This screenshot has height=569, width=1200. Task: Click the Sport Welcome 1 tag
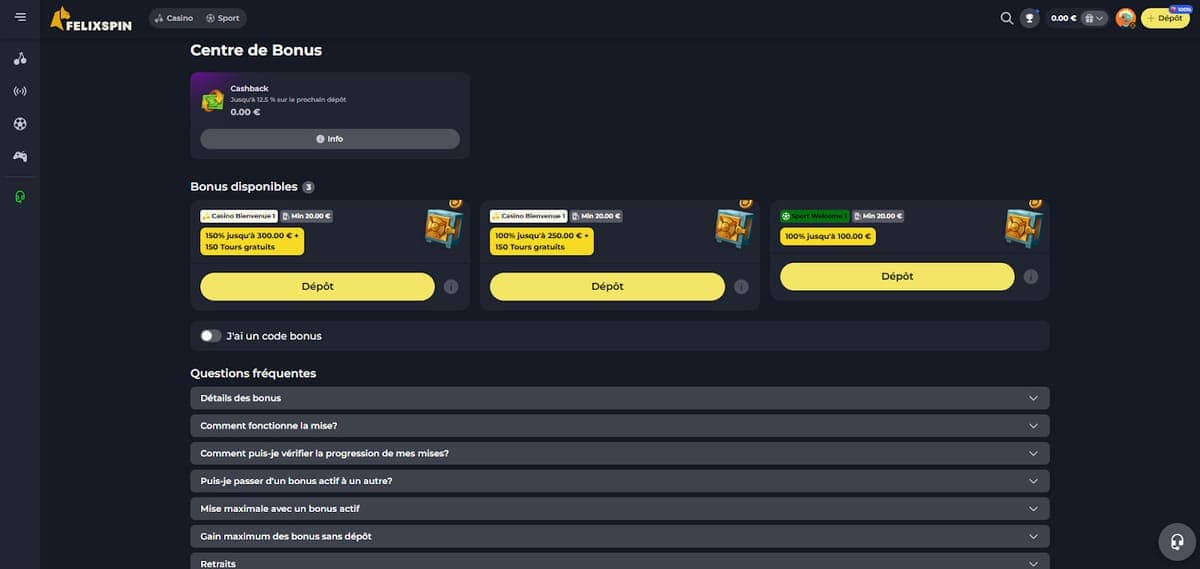(x=815, y=216)
